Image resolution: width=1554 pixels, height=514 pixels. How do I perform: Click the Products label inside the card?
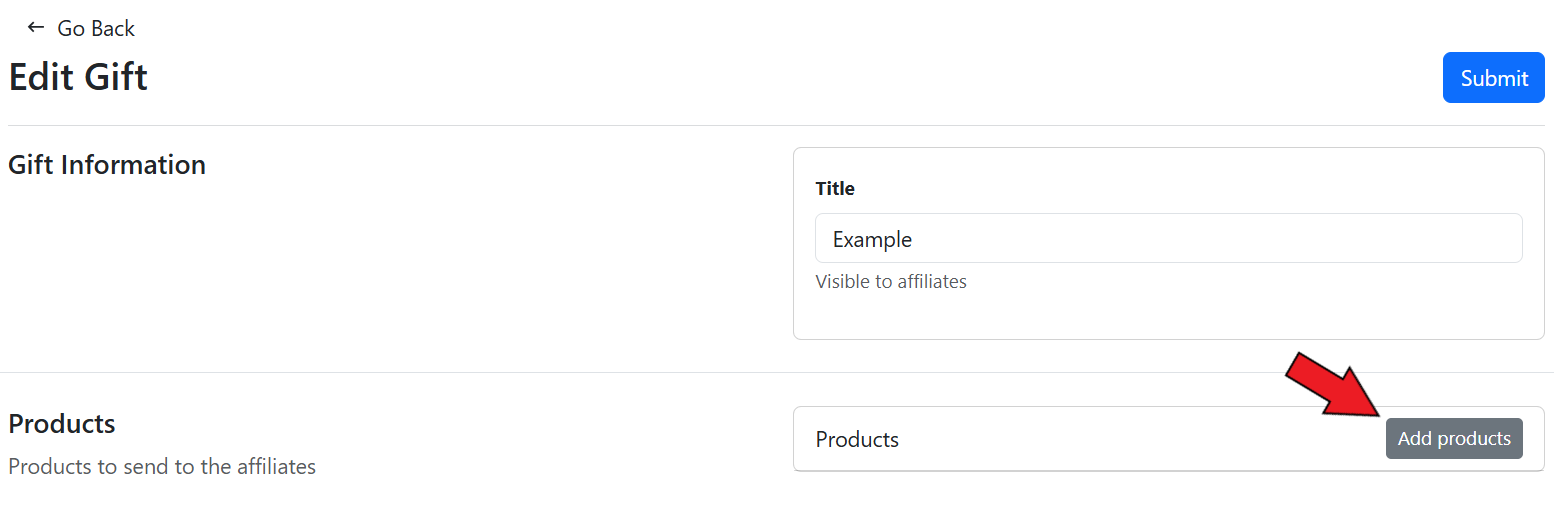[857, 440]
